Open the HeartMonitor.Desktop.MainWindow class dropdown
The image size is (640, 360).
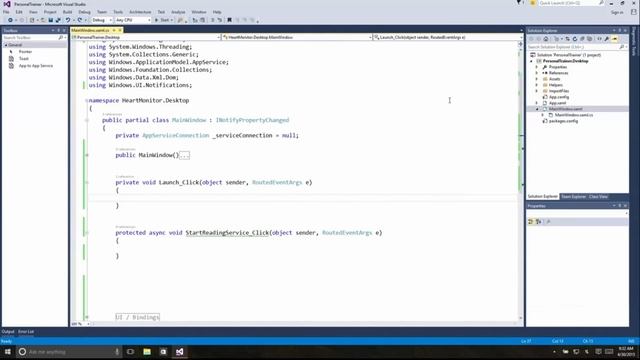pyautogui.click(x=297, y=37)
